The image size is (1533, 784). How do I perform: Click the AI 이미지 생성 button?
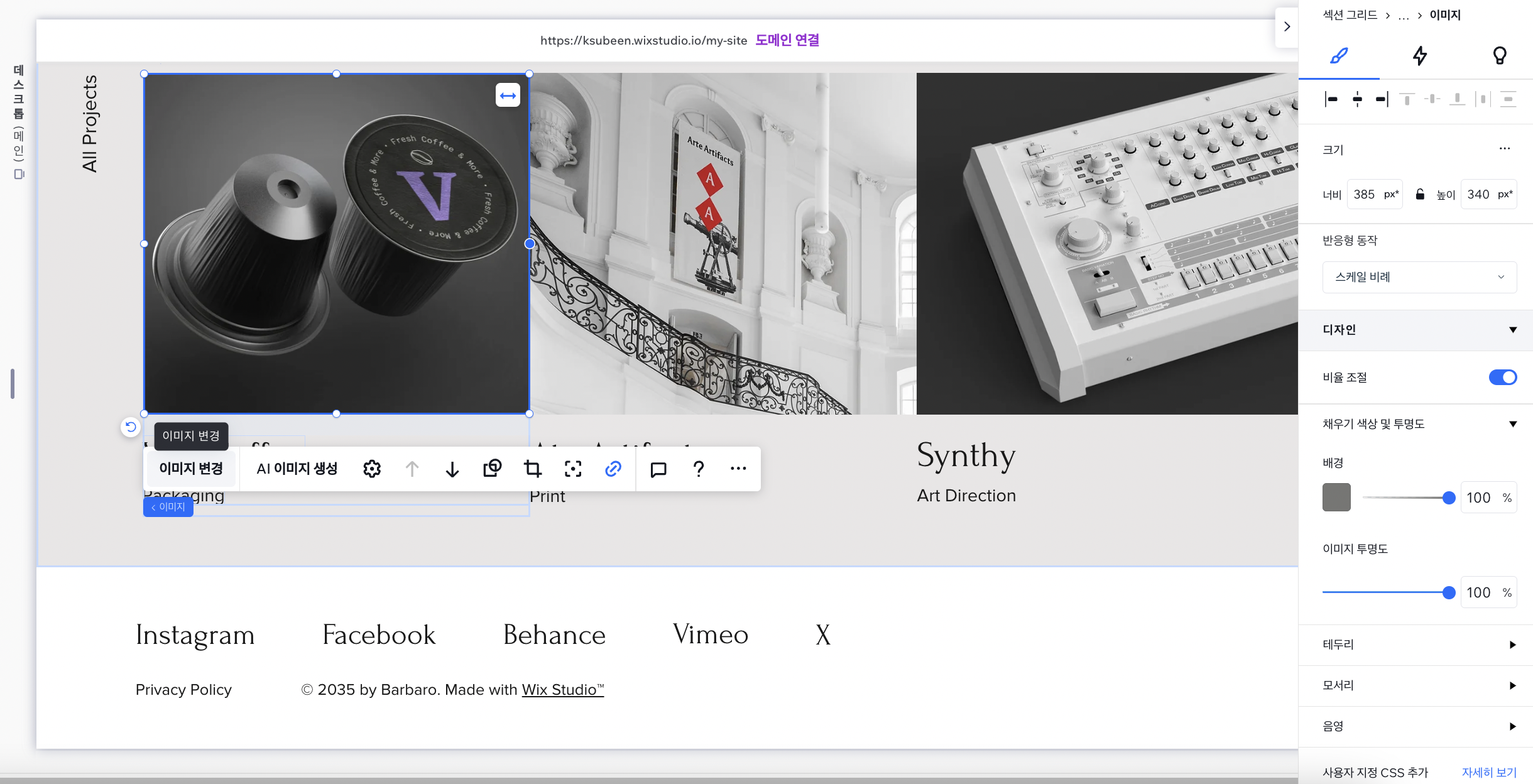pyautogui.click(x=297, y=469)
